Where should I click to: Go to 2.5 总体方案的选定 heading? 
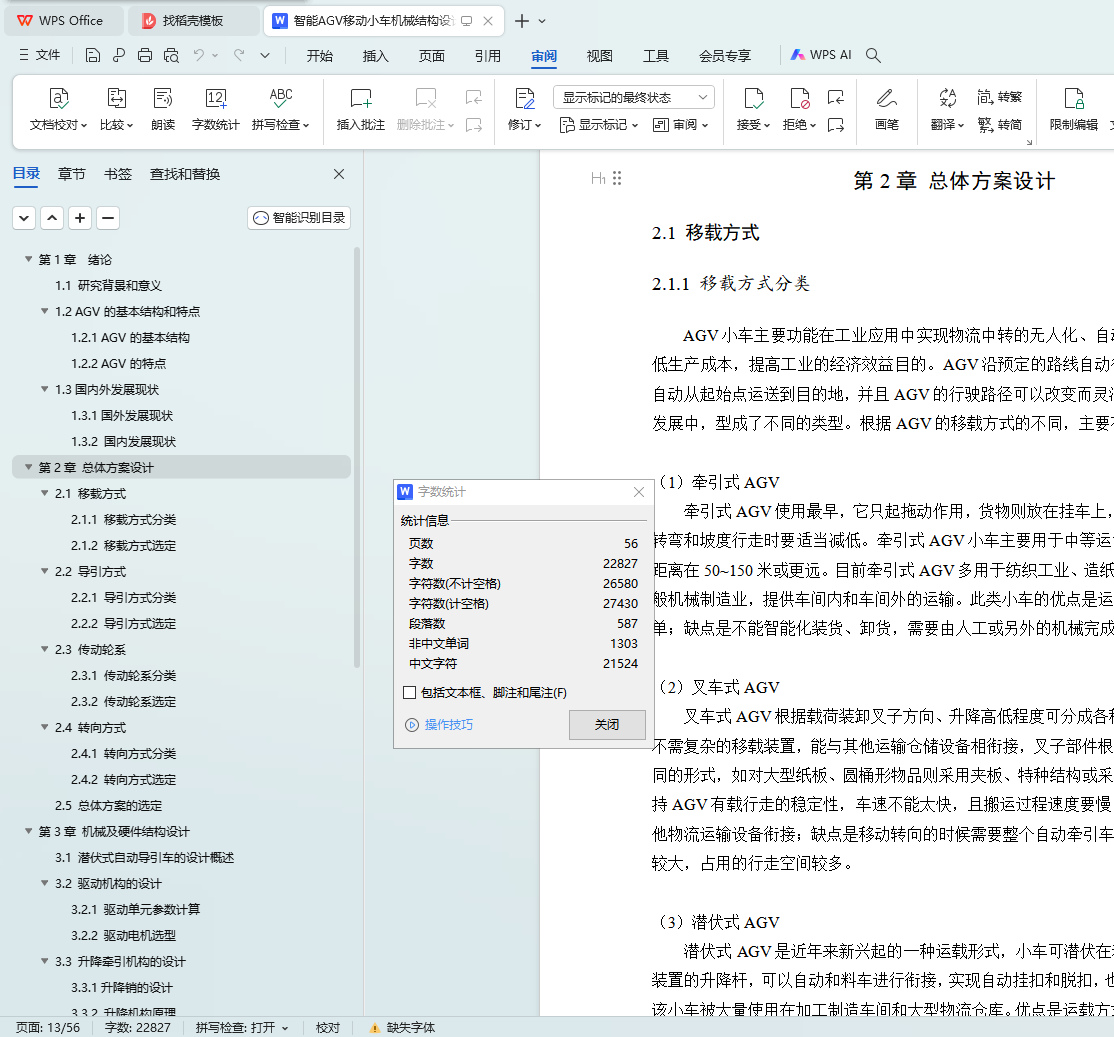(x=109, y=805)
